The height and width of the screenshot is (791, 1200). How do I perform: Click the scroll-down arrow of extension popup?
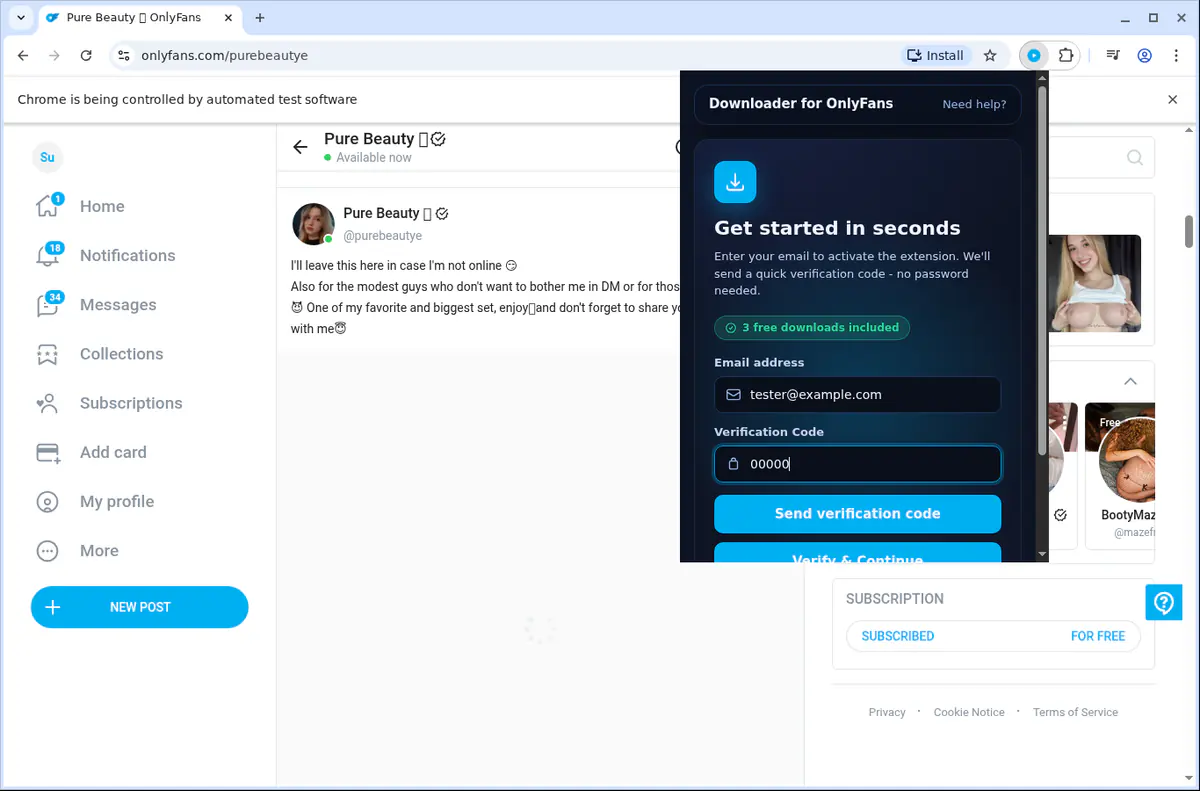point(1043,554)
